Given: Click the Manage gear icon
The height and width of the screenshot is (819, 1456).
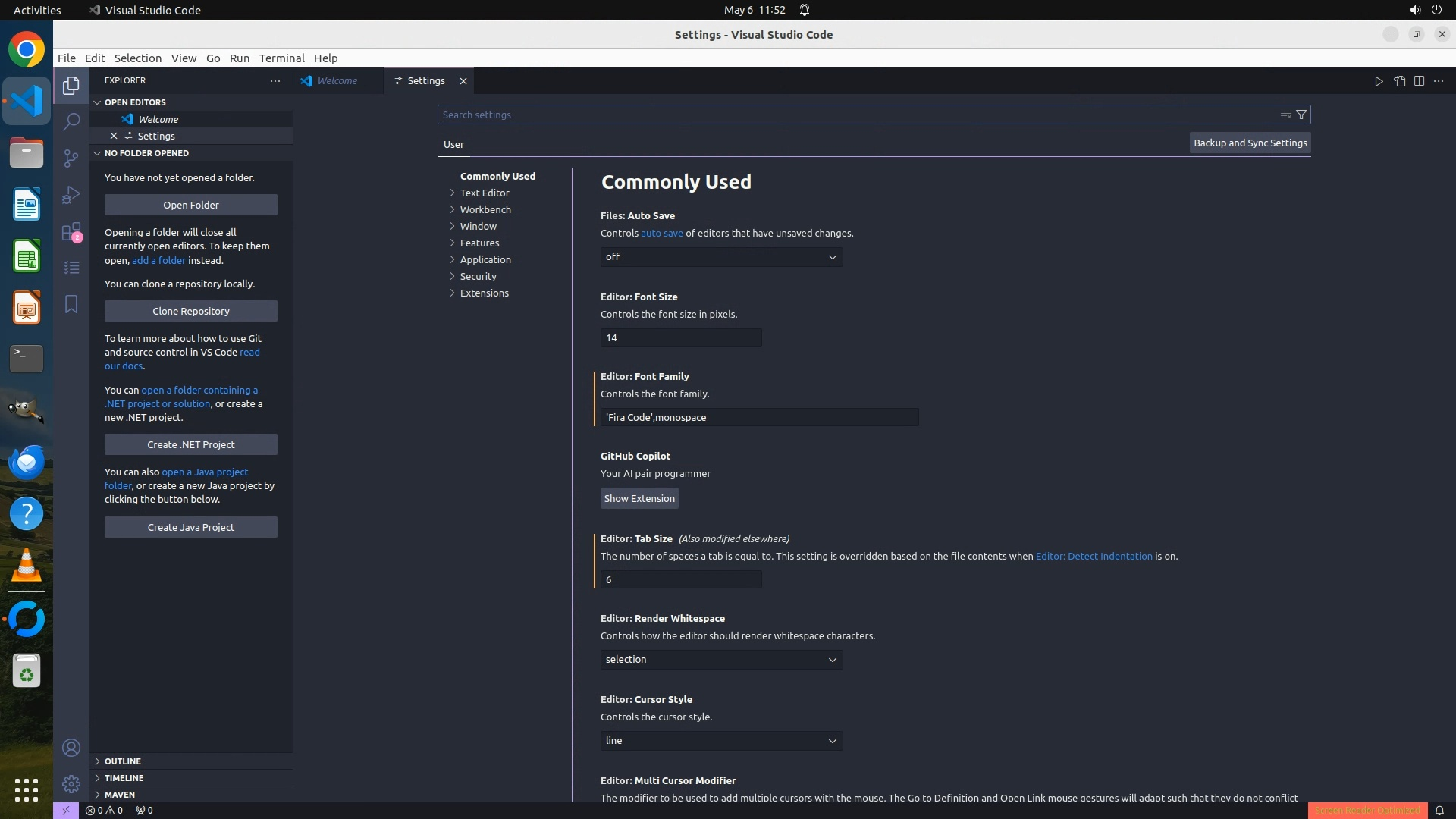Looking at the screenshot, I should pyautogui.click(x=71, y=784).
